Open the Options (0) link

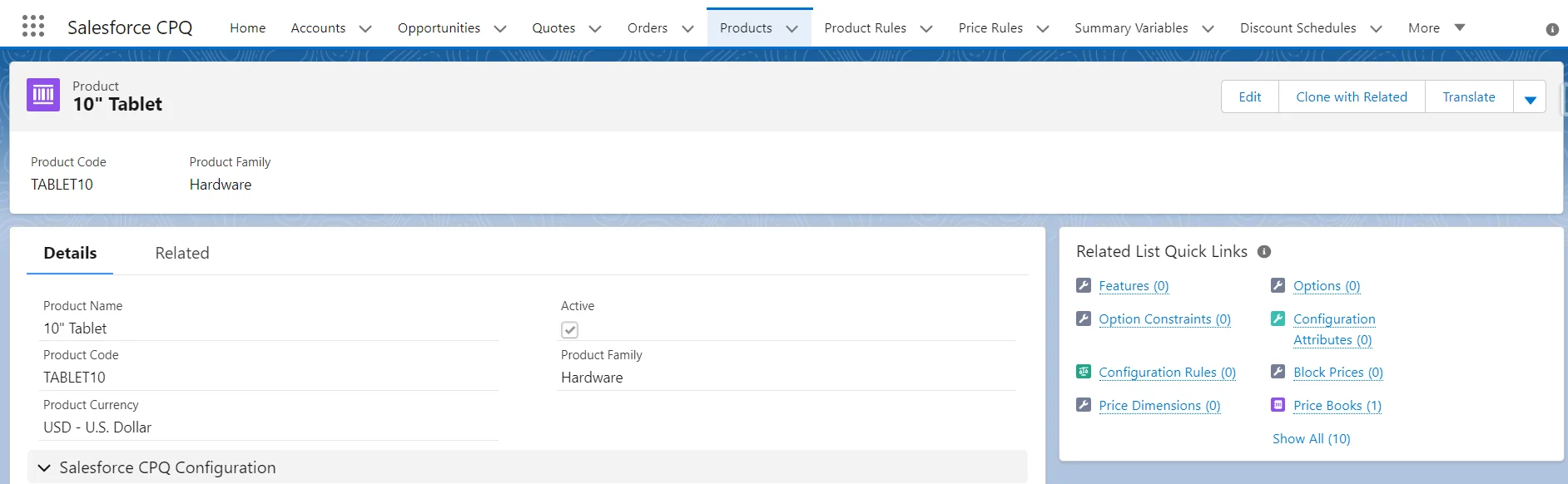tap(1327, 286)
